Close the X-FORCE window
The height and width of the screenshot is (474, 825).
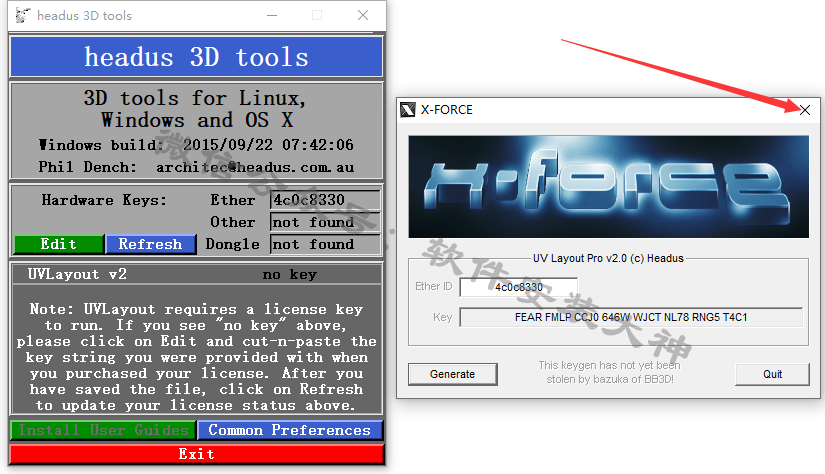tap(804, 110)
